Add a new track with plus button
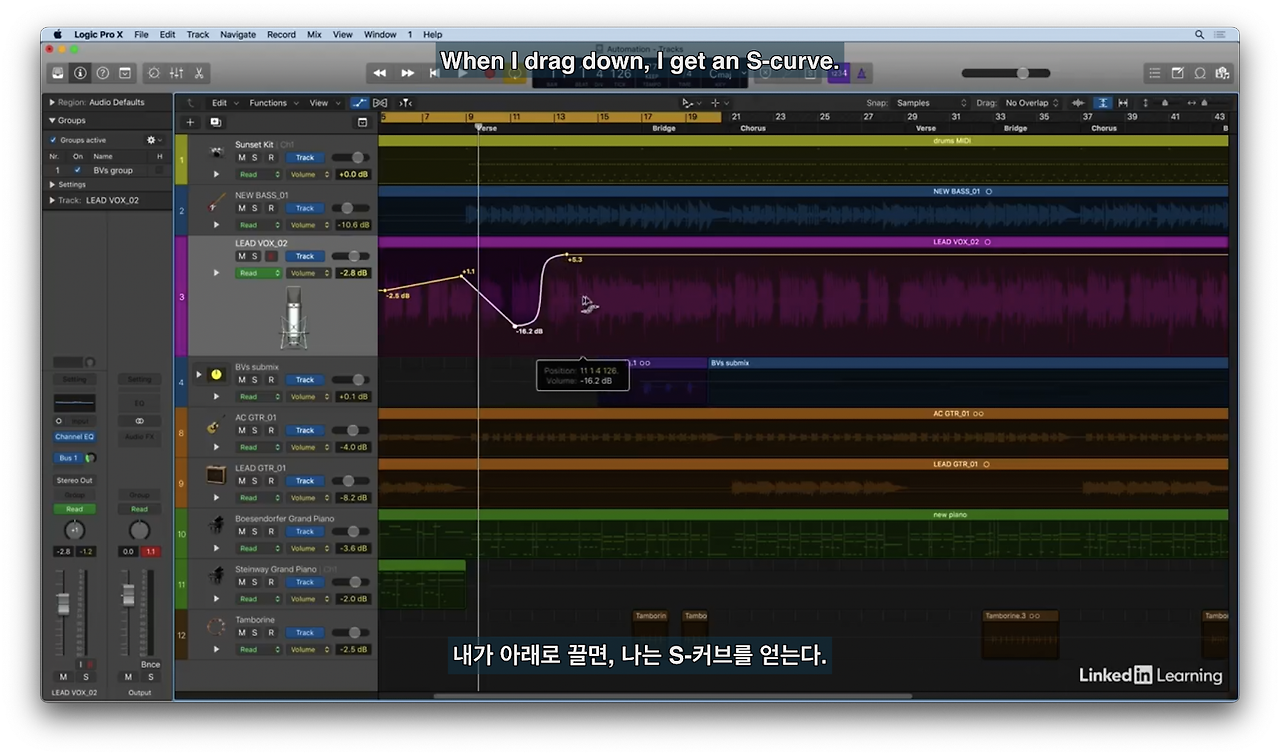1280x756 pixels. pos(190,122)
